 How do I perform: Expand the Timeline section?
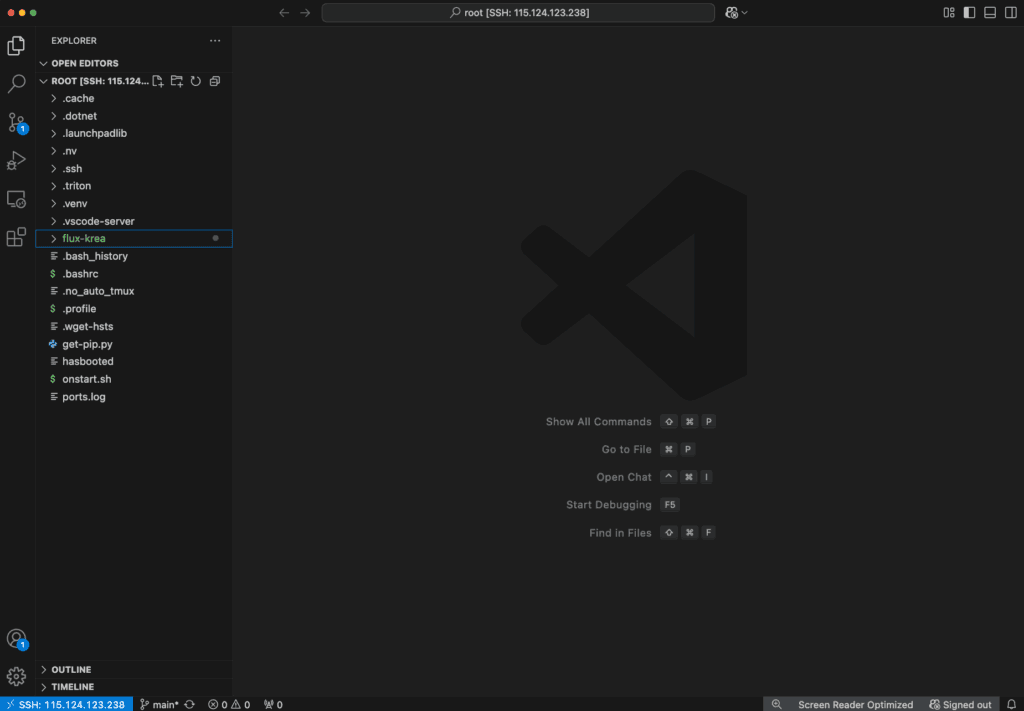134,687
